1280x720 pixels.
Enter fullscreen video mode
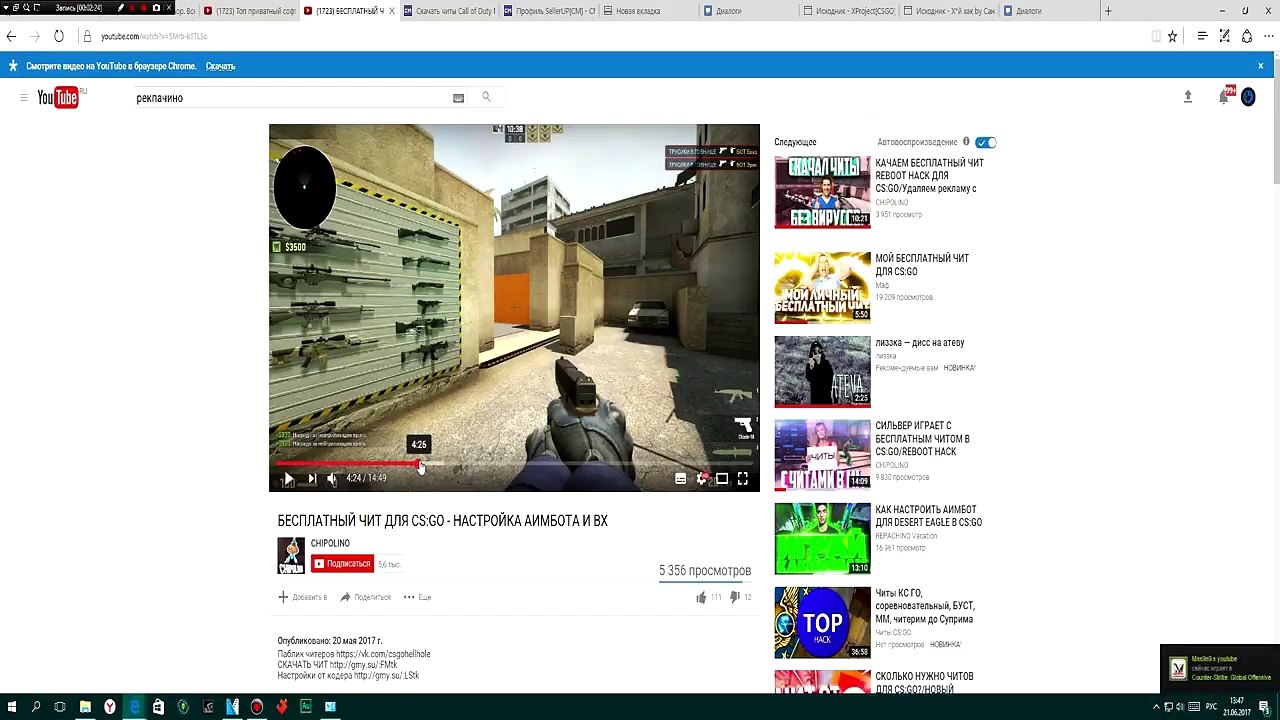coord(743,479)
